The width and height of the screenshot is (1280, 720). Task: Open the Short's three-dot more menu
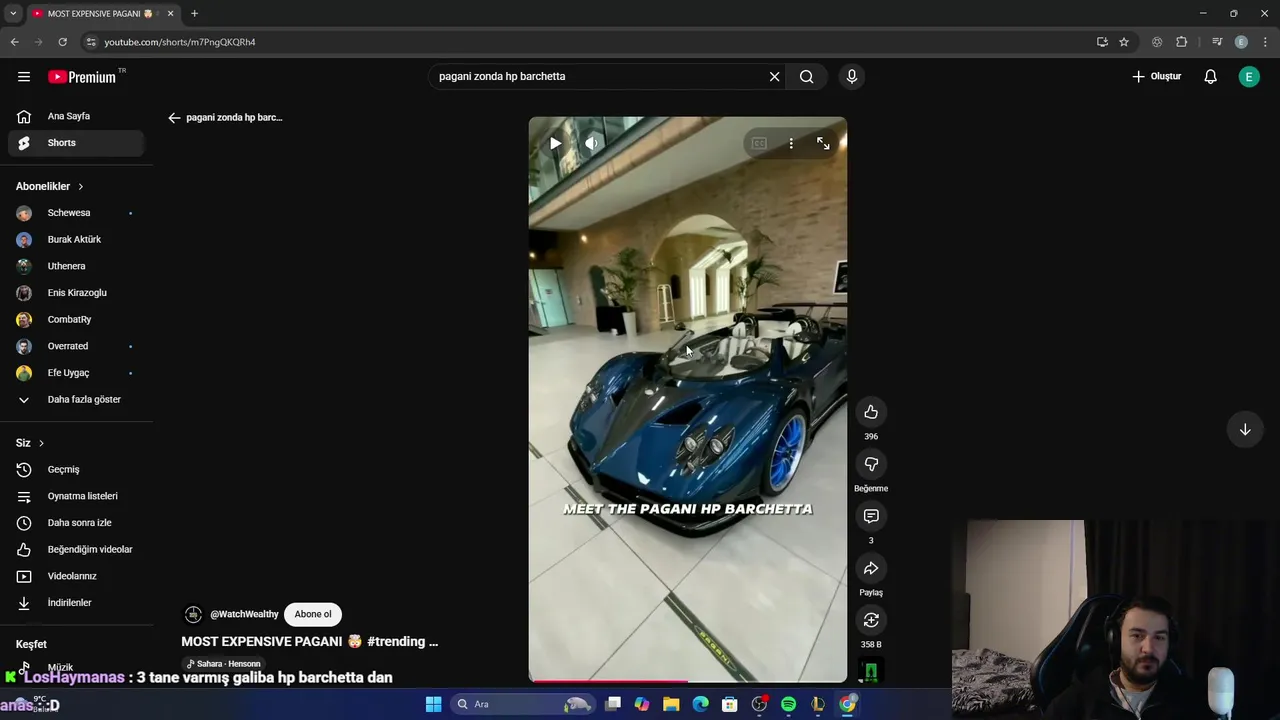pos(791,144)
